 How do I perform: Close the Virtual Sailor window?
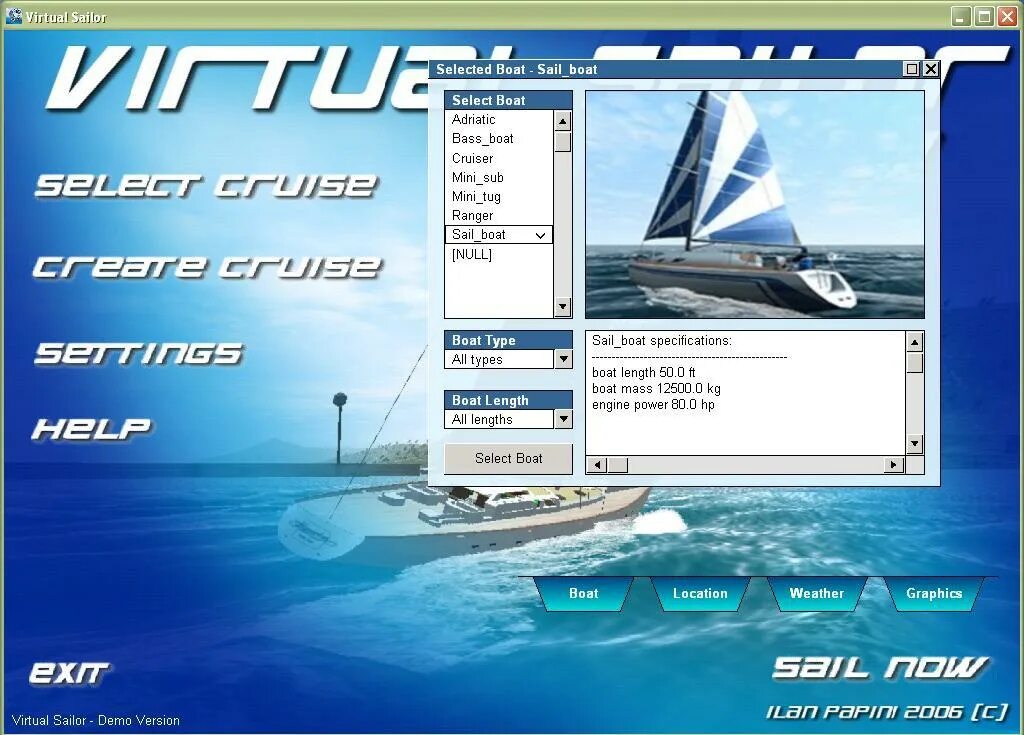pos(1006,16)
